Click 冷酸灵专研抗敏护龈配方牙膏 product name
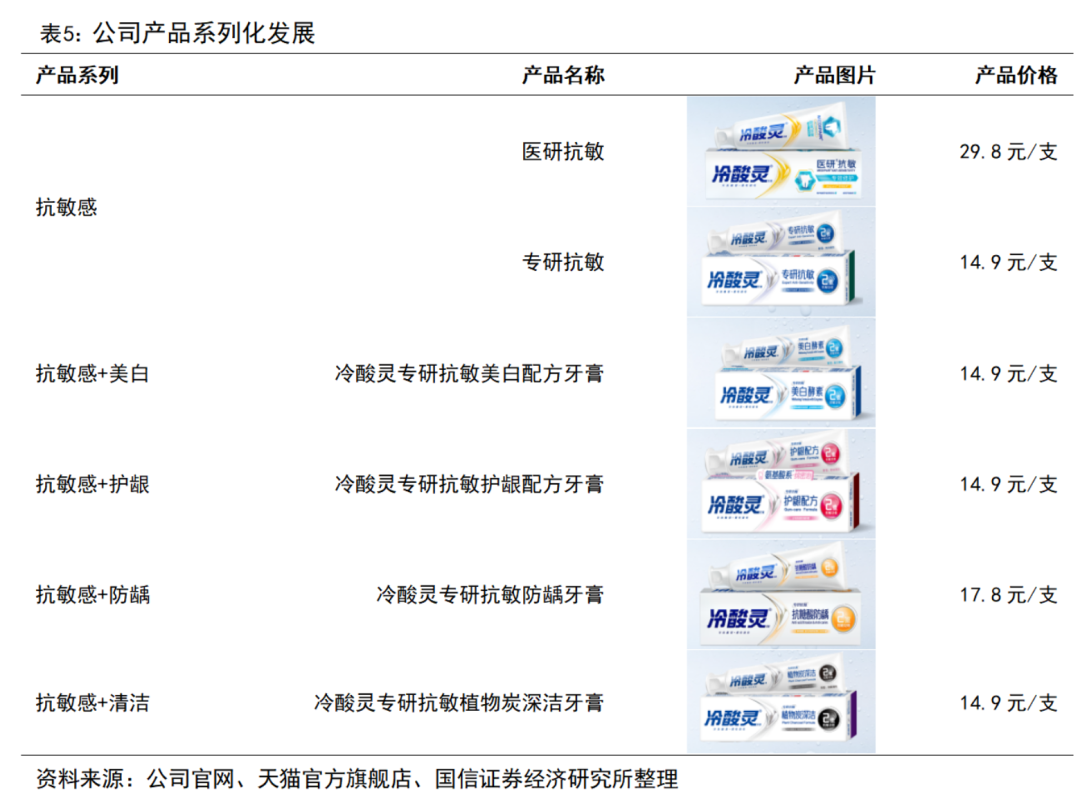The width and height of the screenshot is (1080, 810). coord(469,484)
